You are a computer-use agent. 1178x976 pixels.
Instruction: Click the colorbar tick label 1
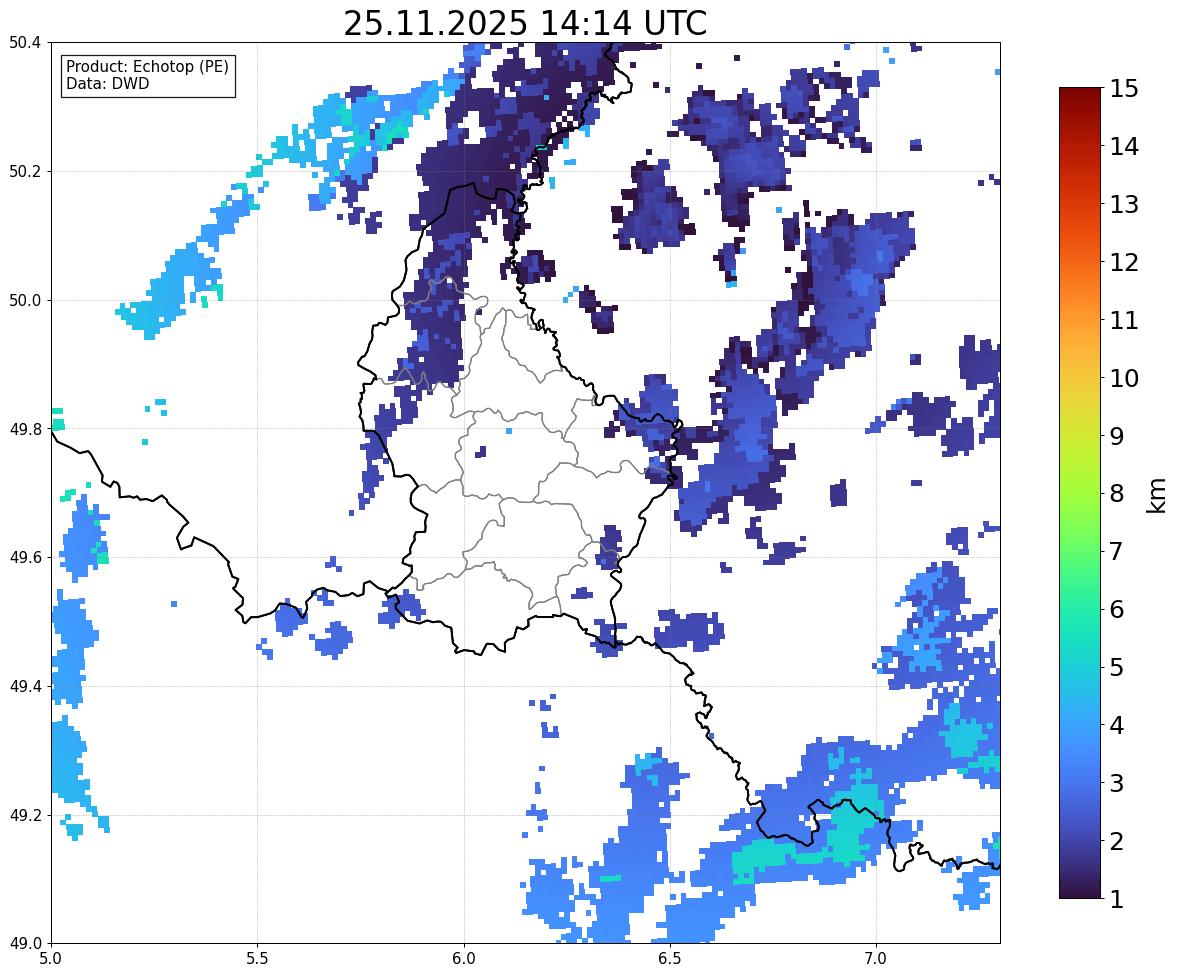coord(1117,899)
